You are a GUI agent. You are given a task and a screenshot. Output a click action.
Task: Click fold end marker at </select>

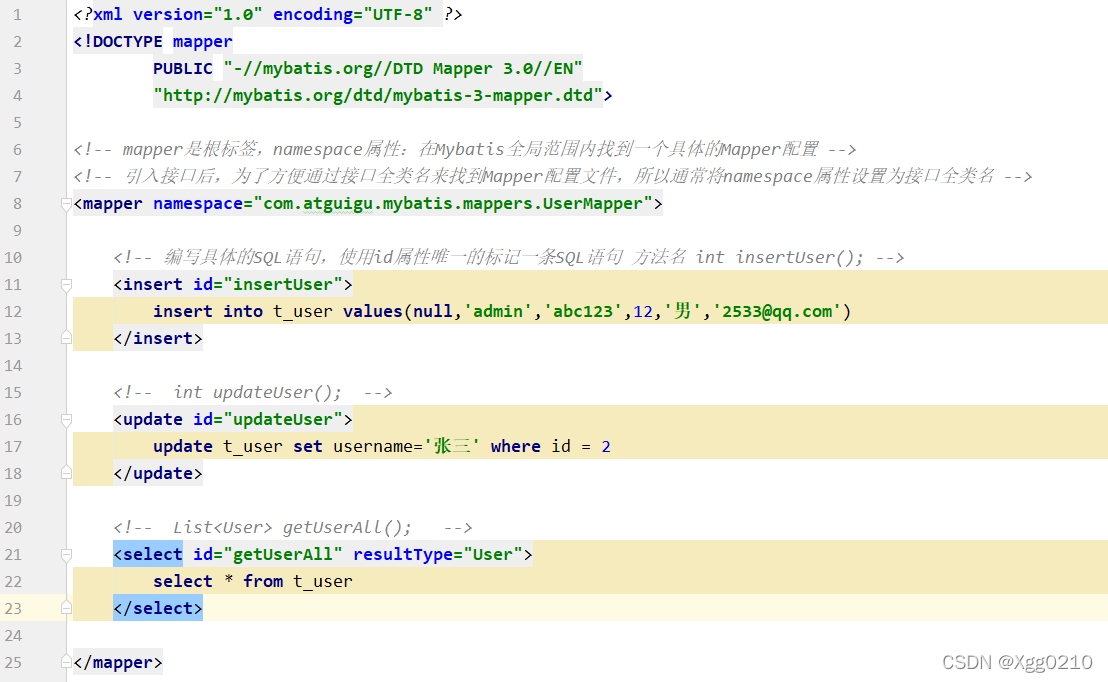[66, 608]
